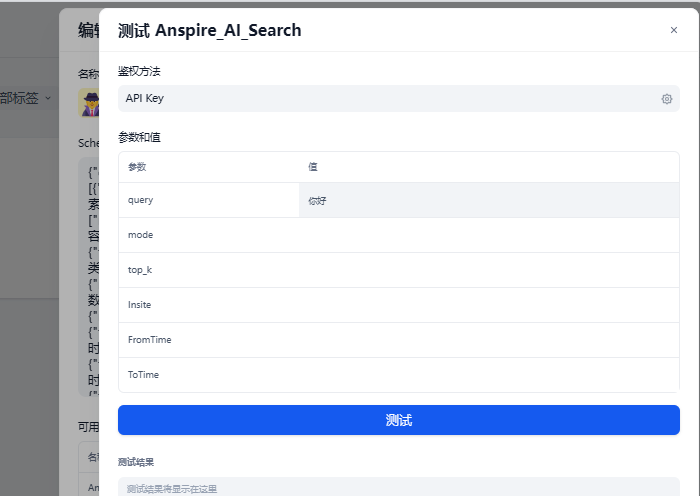Click the 参数 column header
Screen dimensions: 700x496
coord(137,167)
